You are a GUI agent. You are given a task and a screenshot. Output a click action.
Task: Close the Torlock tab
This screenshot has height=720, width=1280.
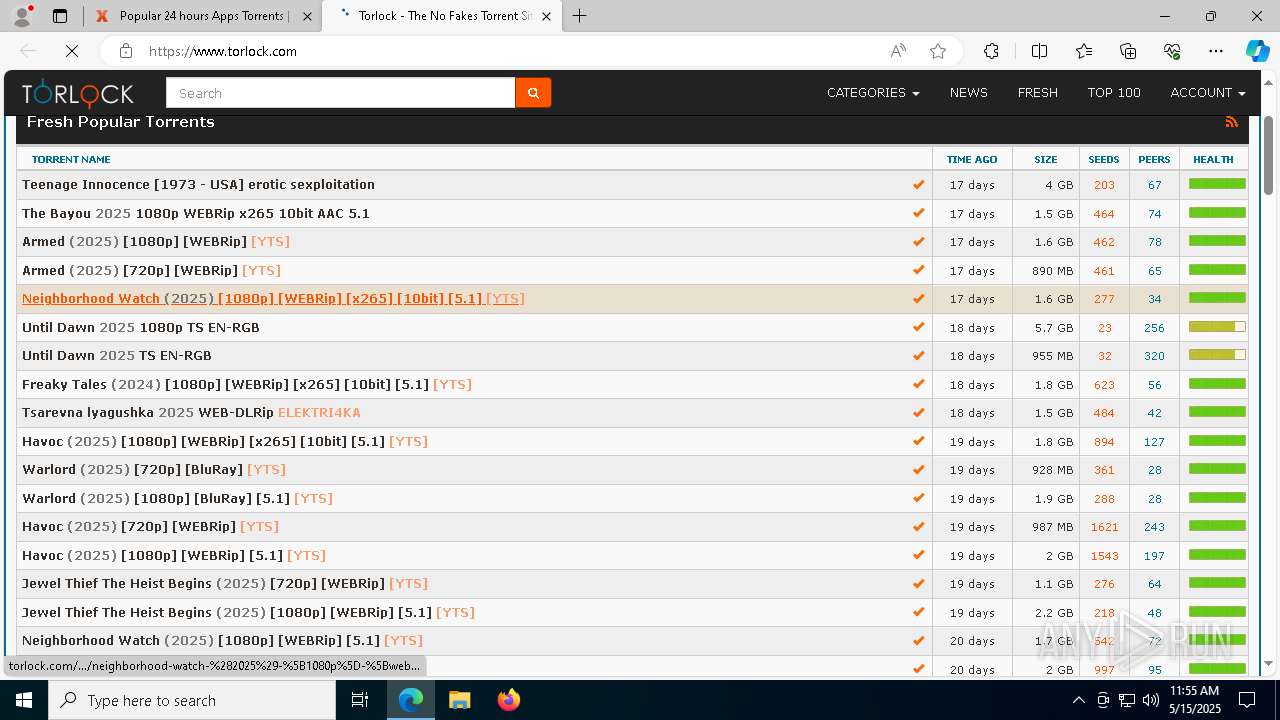point(546,16)
